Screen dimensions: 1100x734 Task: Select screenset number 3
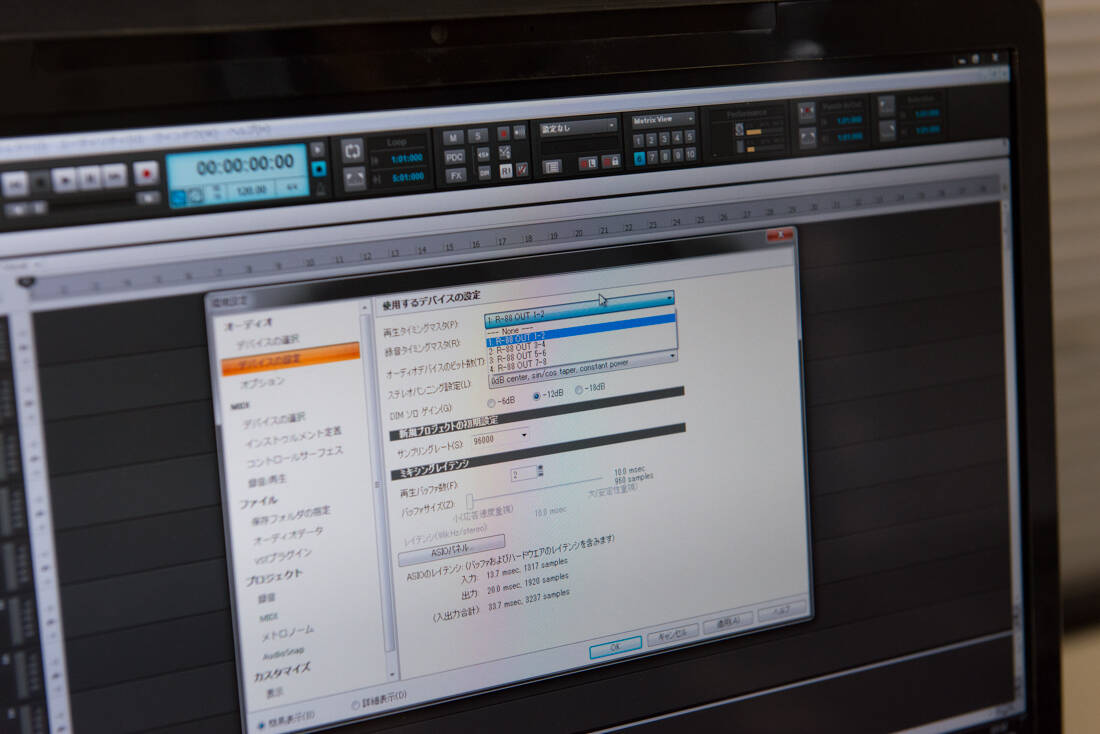664,139
